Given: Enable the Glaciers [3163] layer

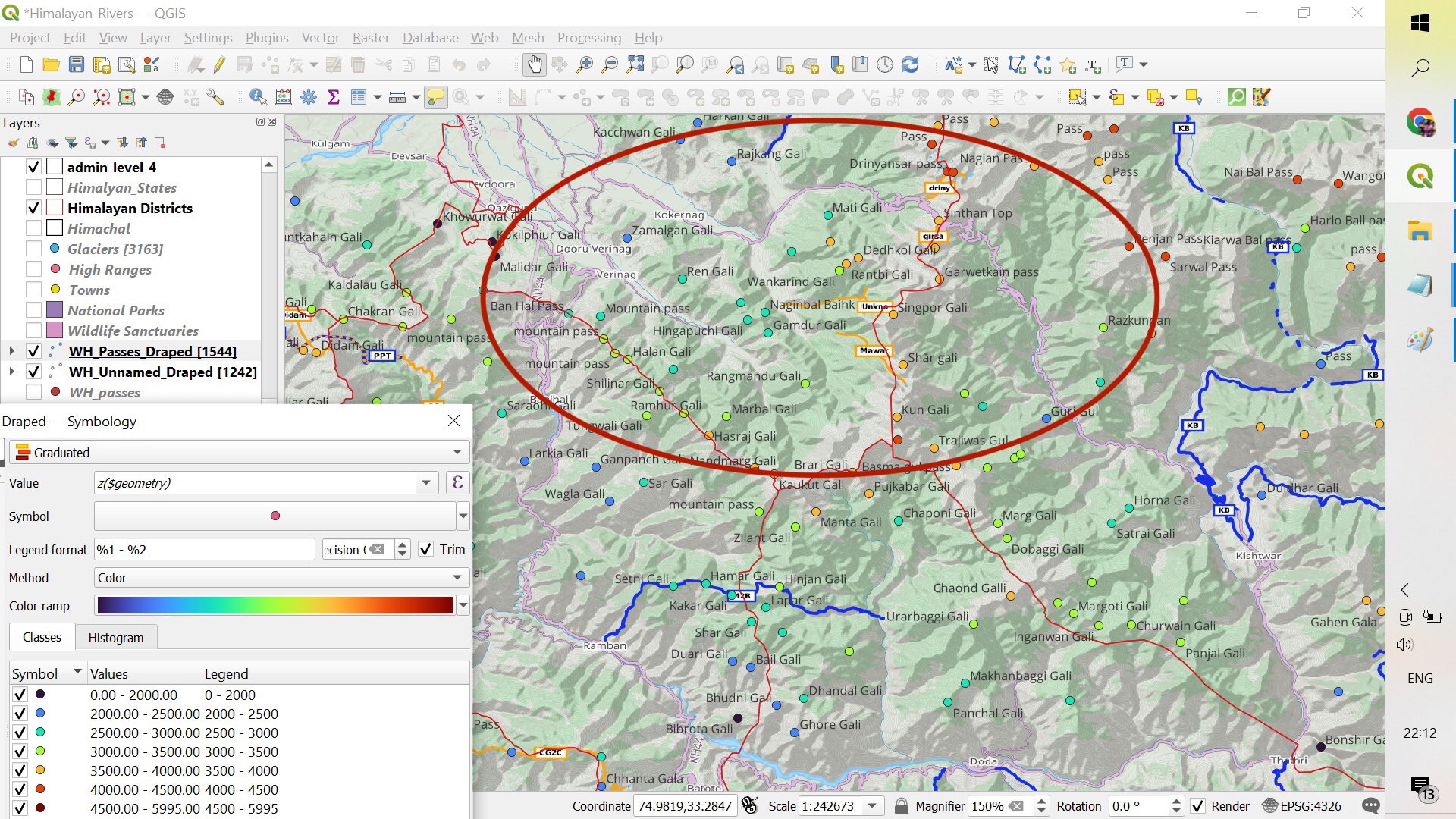Looking at the screenshot, I should pos(33,249).
